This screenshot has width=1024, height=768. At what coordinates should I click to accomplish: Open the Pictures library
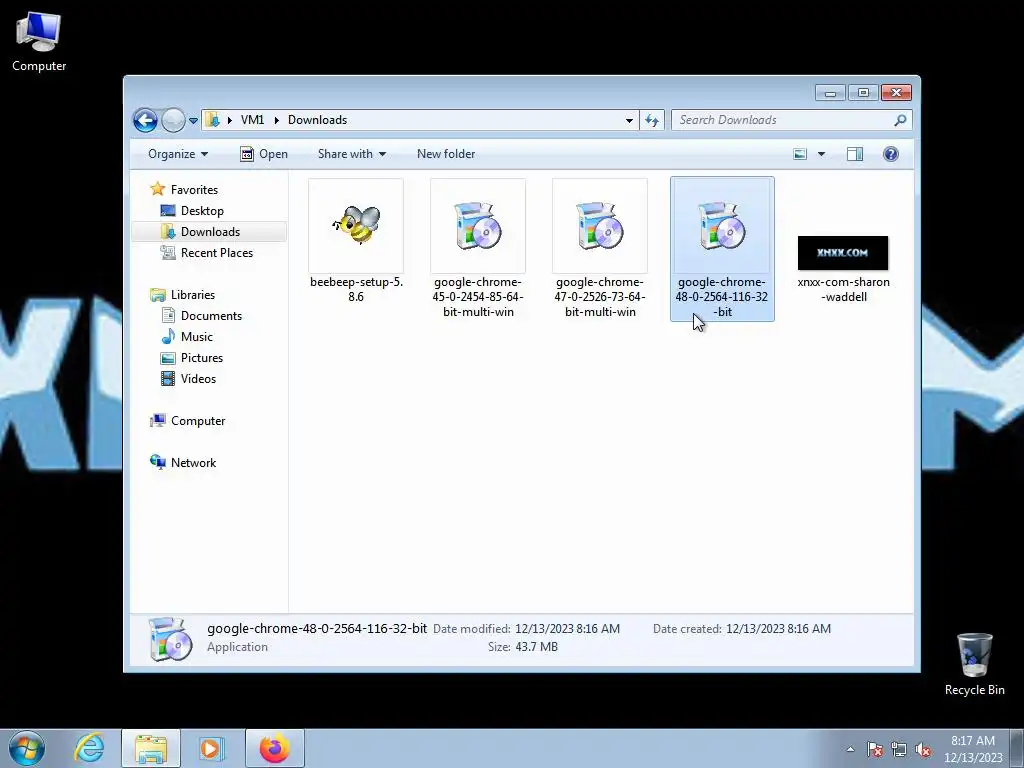click(x=202, y=358)
